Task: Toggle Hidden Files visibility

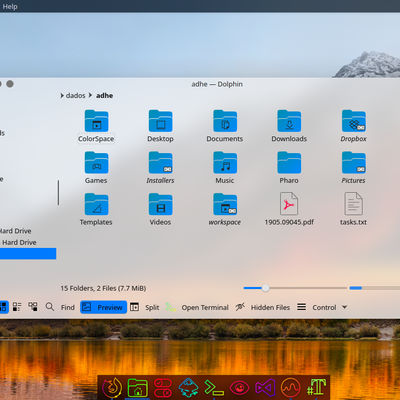Action: click(x=262, y=307)
